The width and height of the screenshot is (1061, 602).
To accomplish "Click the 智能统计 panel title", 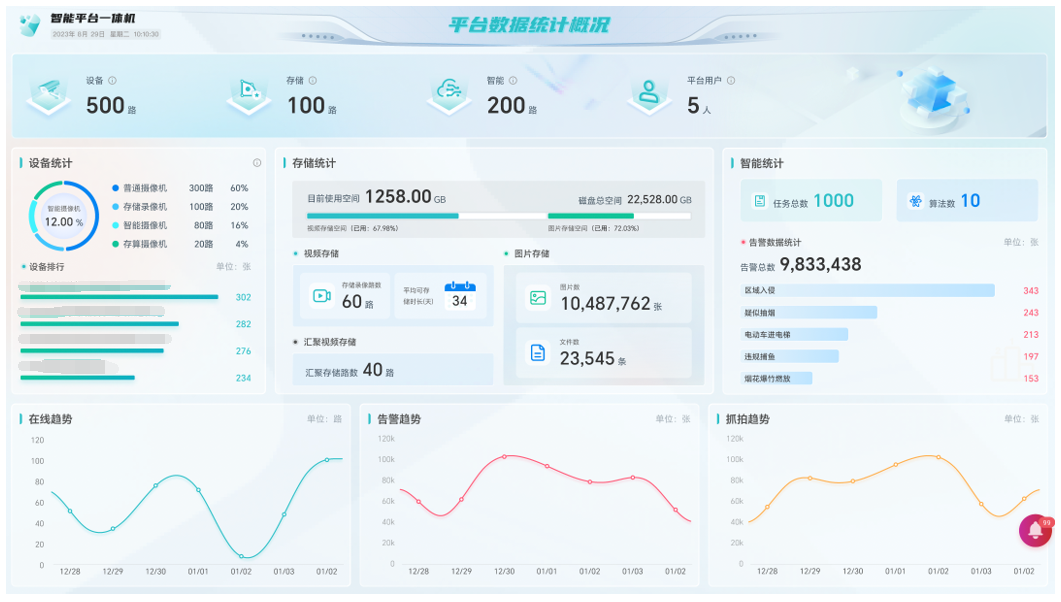I will [x=762, y=163].
